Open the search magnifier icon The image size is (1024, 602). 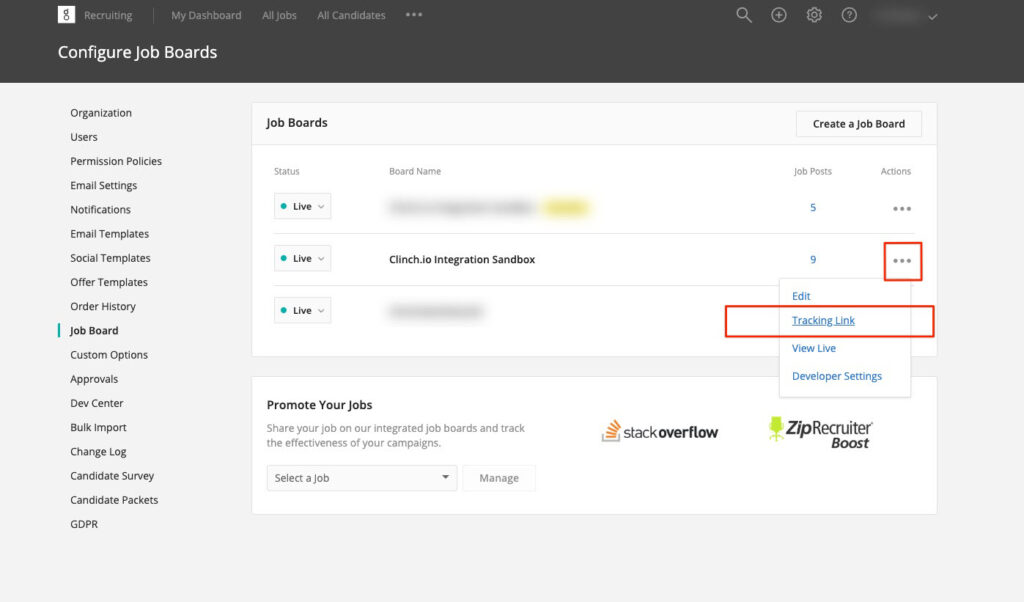[744, 15]
